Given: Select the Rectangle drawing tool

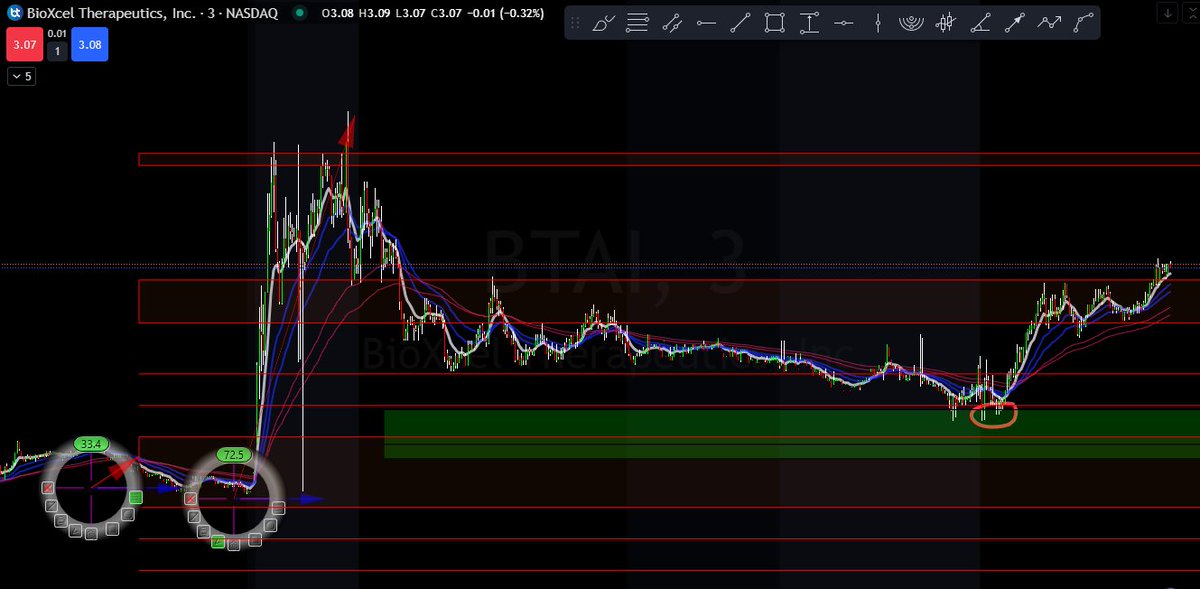Looking at the screenshot, I should click(x=775, y=23).
